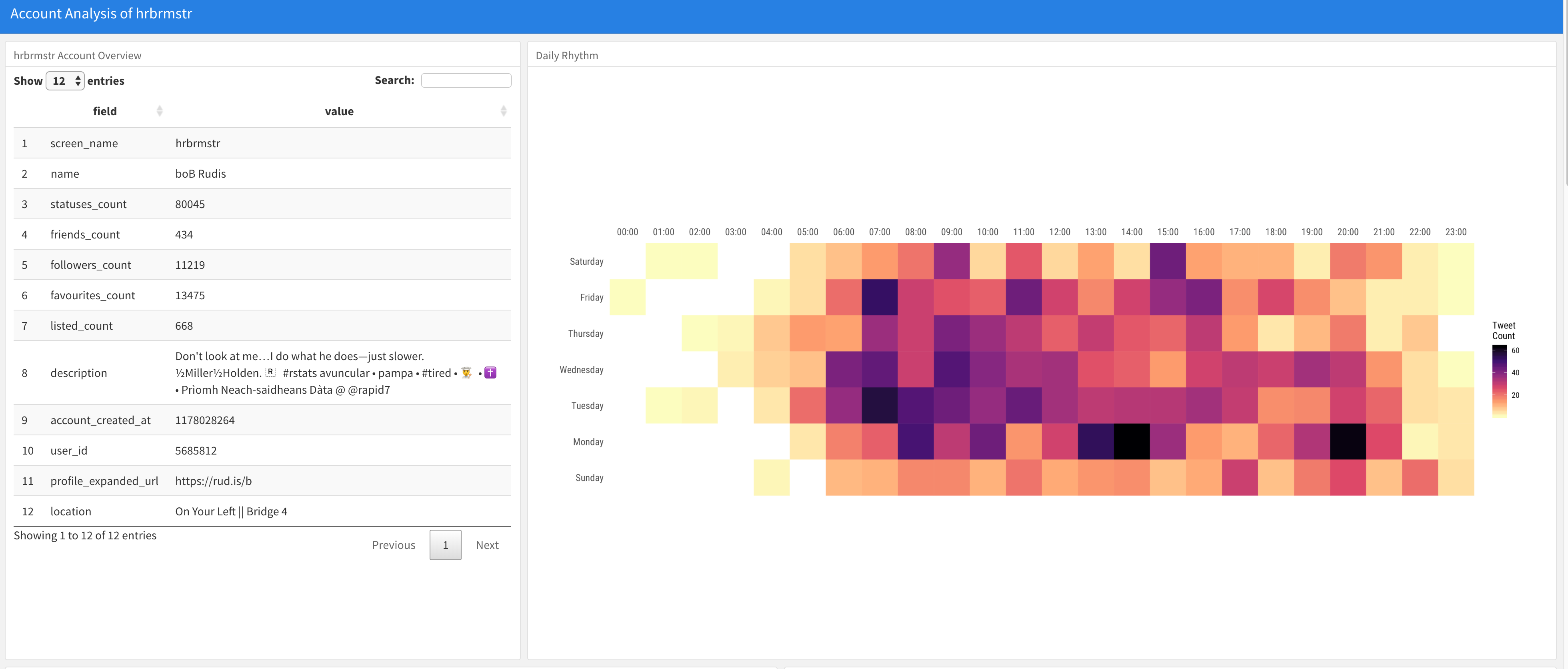Click the value column header
The image size is (1568, 669).
(339, 111)
